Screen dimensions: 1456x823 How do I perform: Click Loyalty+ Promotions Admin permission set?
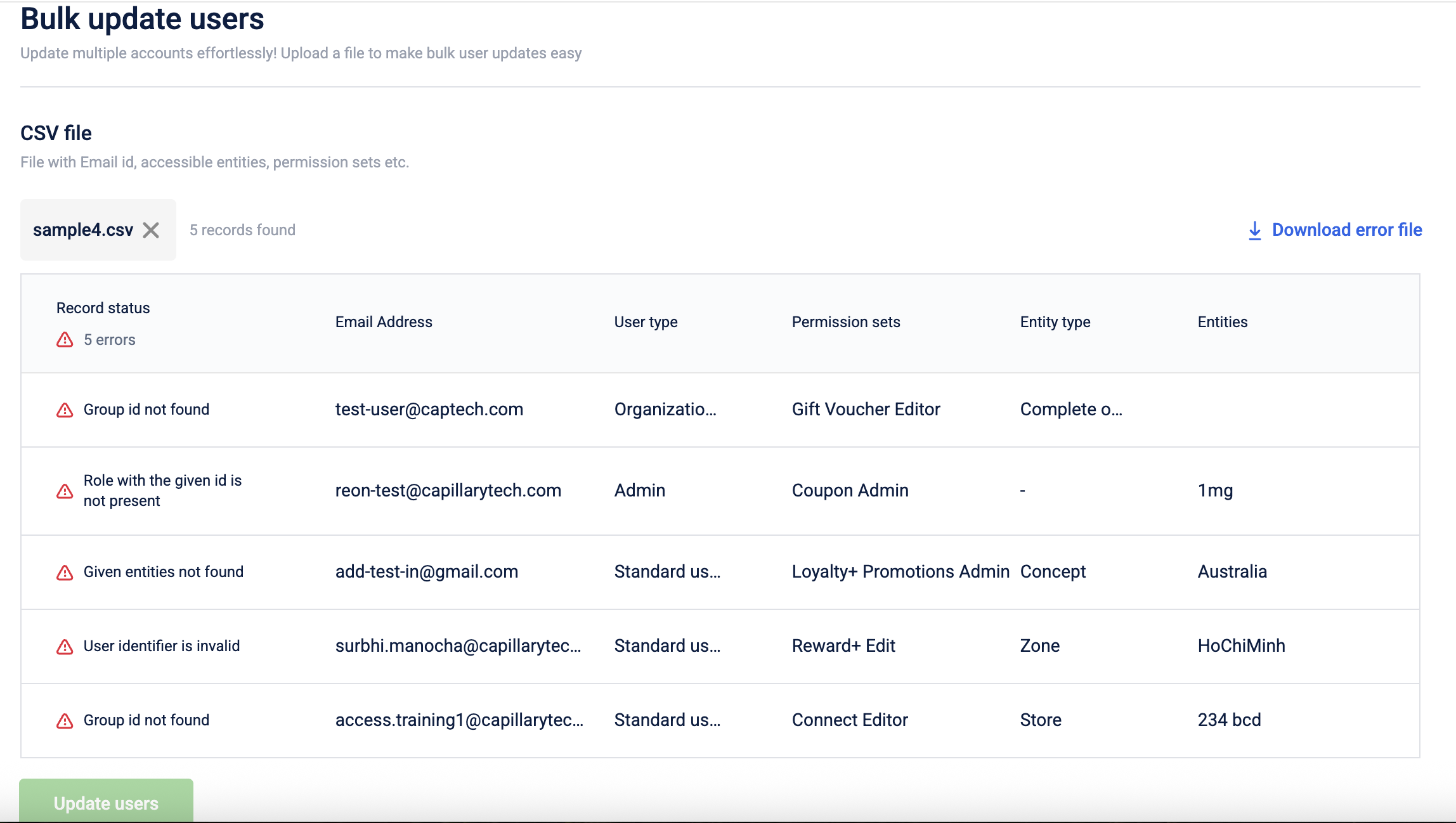pyautogui.click(x=900, y=572)
